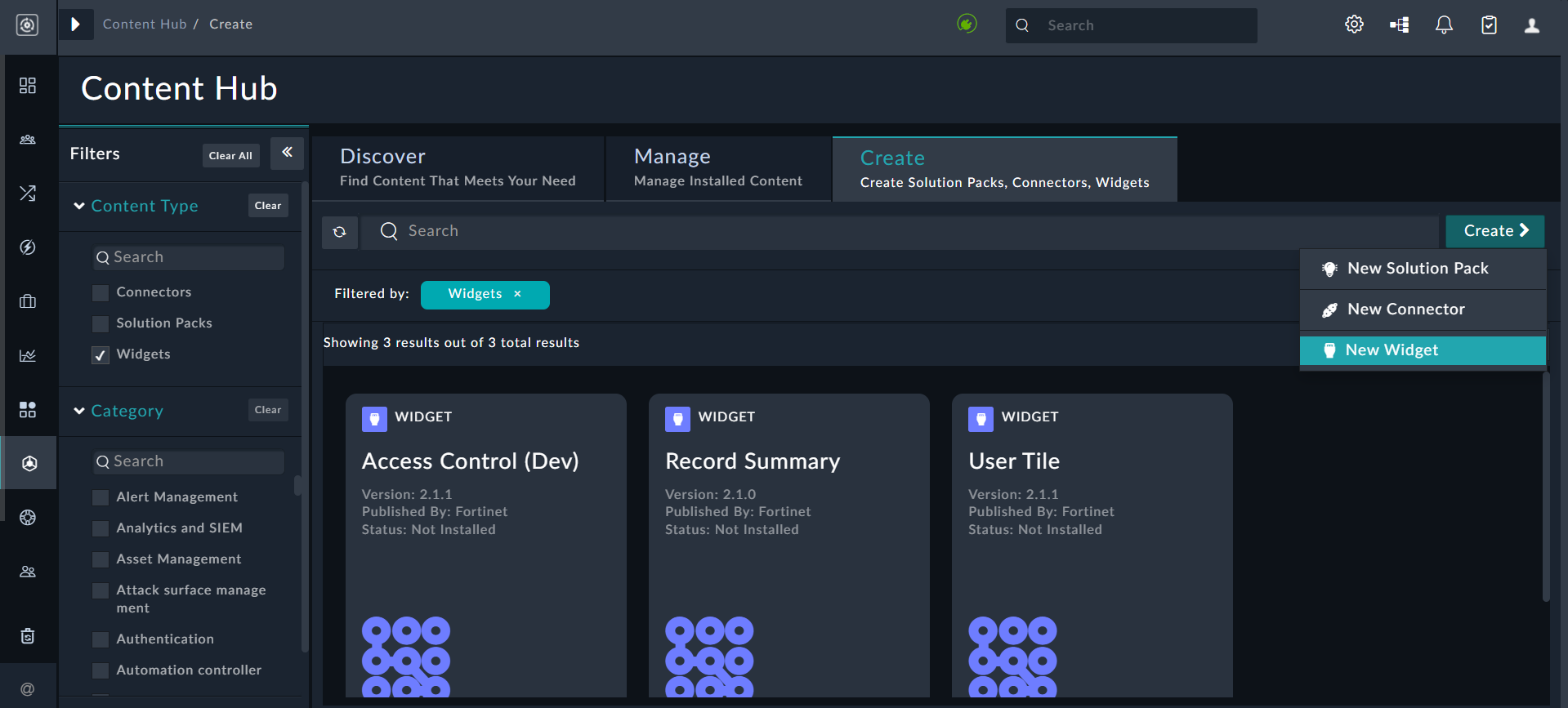This screenshot has width=1568, height=708.
Task: Open the Access Control (Dev) widget card
Action: [x=486, y=545]
